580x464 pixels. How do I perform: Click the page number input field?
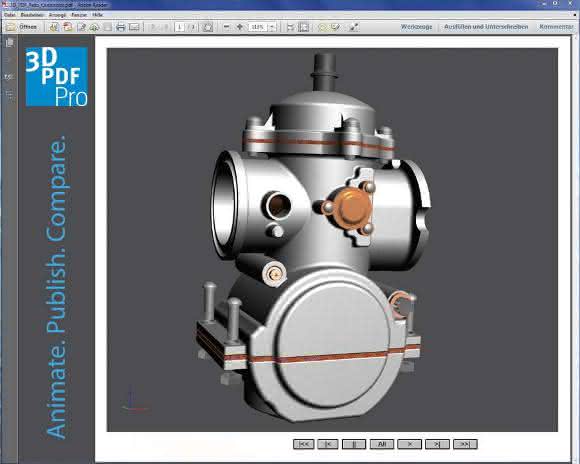179,27
